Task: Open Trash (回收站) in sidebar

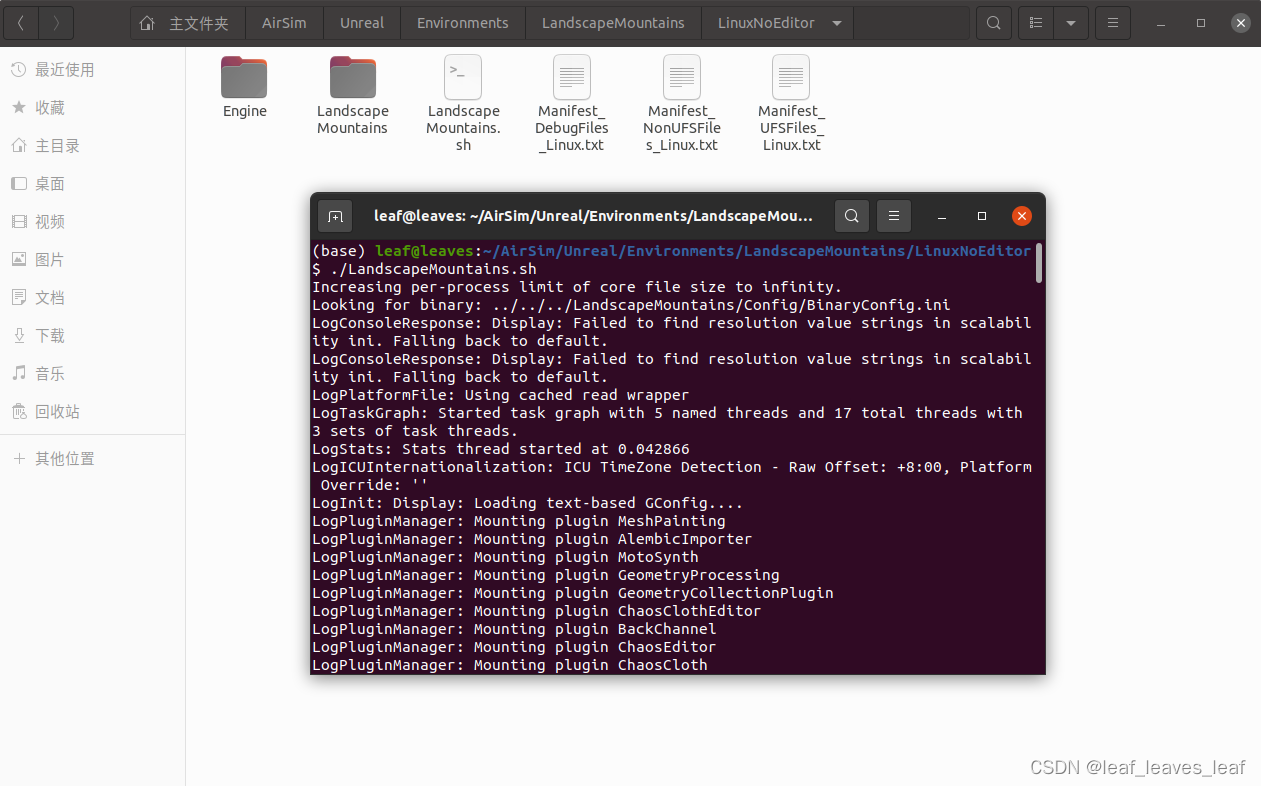Action: (92, 412)
